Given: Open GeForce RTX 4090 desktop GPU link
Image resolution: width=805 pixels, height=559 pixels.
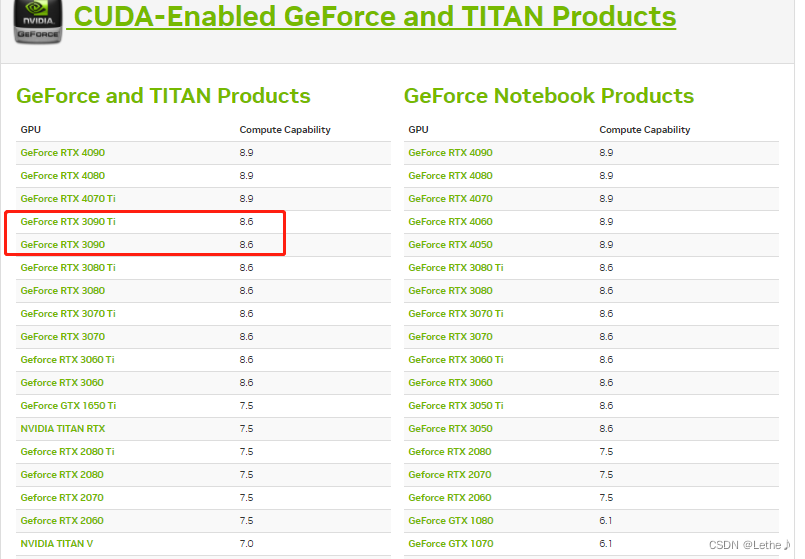Looking at the screenshot, I should (x=63, y=152).
